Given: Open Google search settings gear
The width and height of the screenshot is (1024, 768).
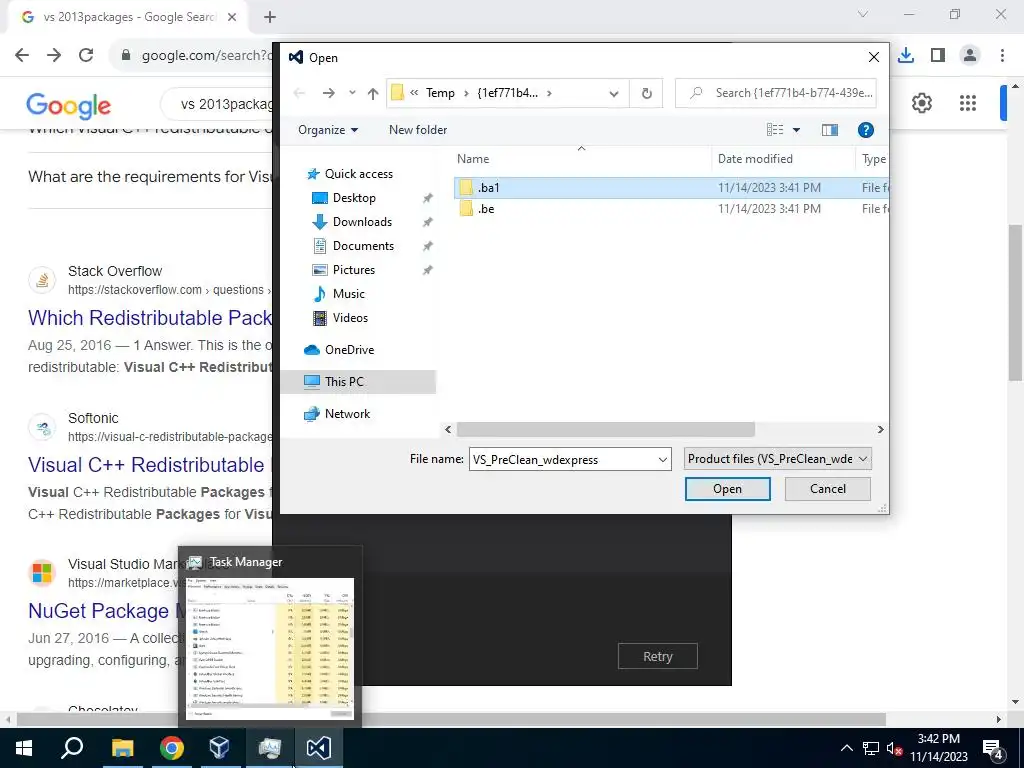Looking at the screenshot, I should point(921,103).
